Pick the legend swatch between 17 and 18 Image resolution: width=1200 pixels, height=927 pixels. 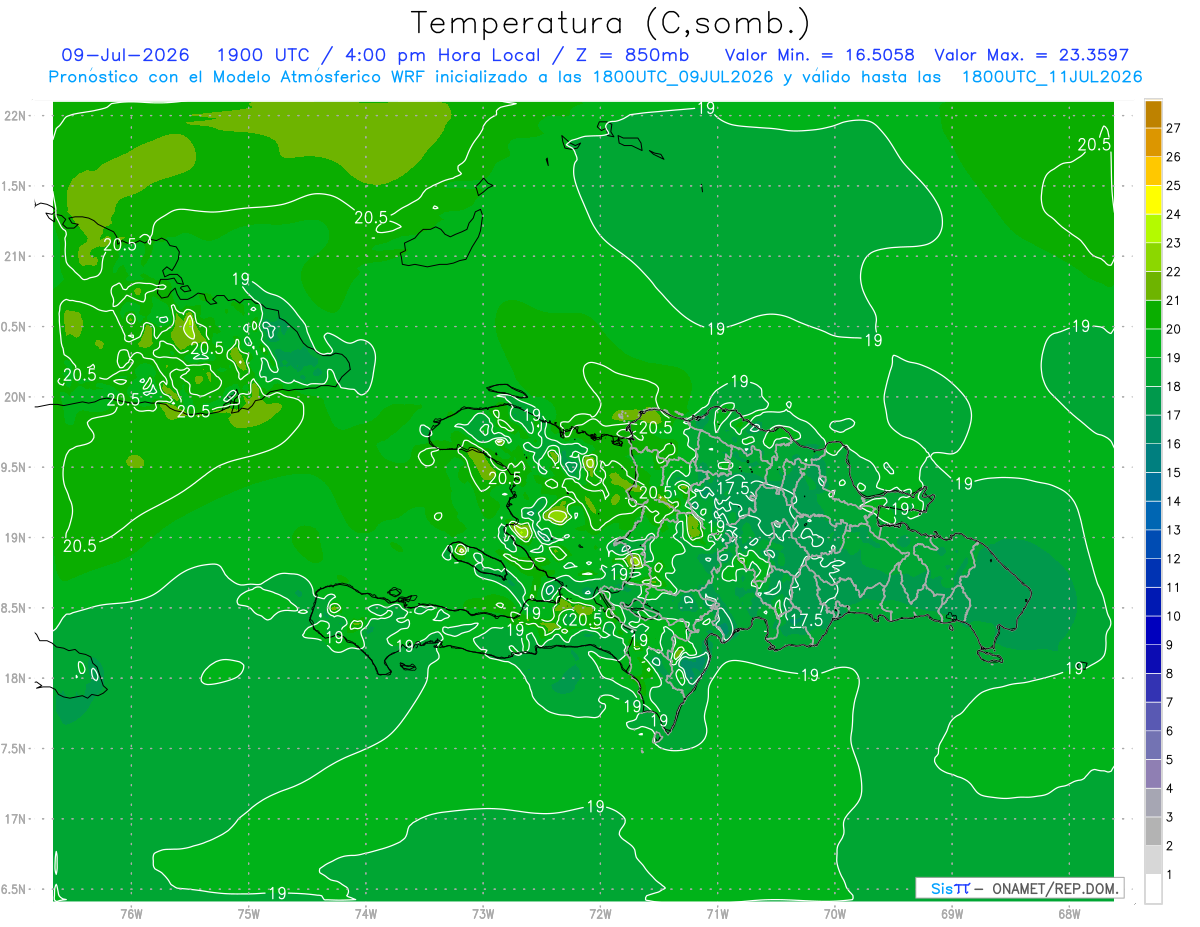(1153, 401)
